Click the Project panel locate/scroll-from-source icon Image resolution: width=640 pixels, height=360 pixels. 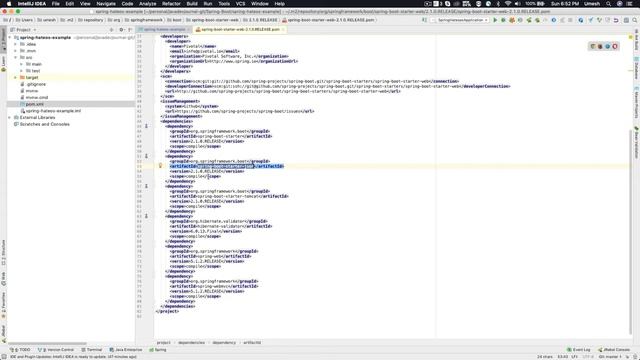pos(111,30)
